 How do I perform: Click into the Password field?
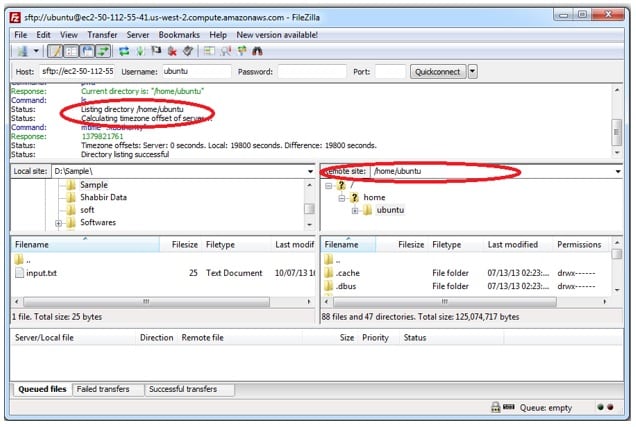[312, 71]
